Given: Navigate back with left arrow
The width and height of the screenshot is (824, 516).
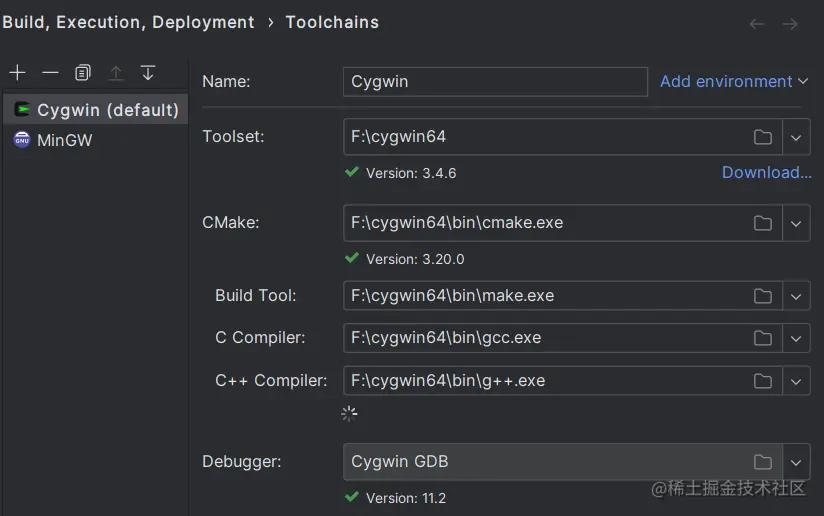Looking at the screenshot, I should [757, 24].
